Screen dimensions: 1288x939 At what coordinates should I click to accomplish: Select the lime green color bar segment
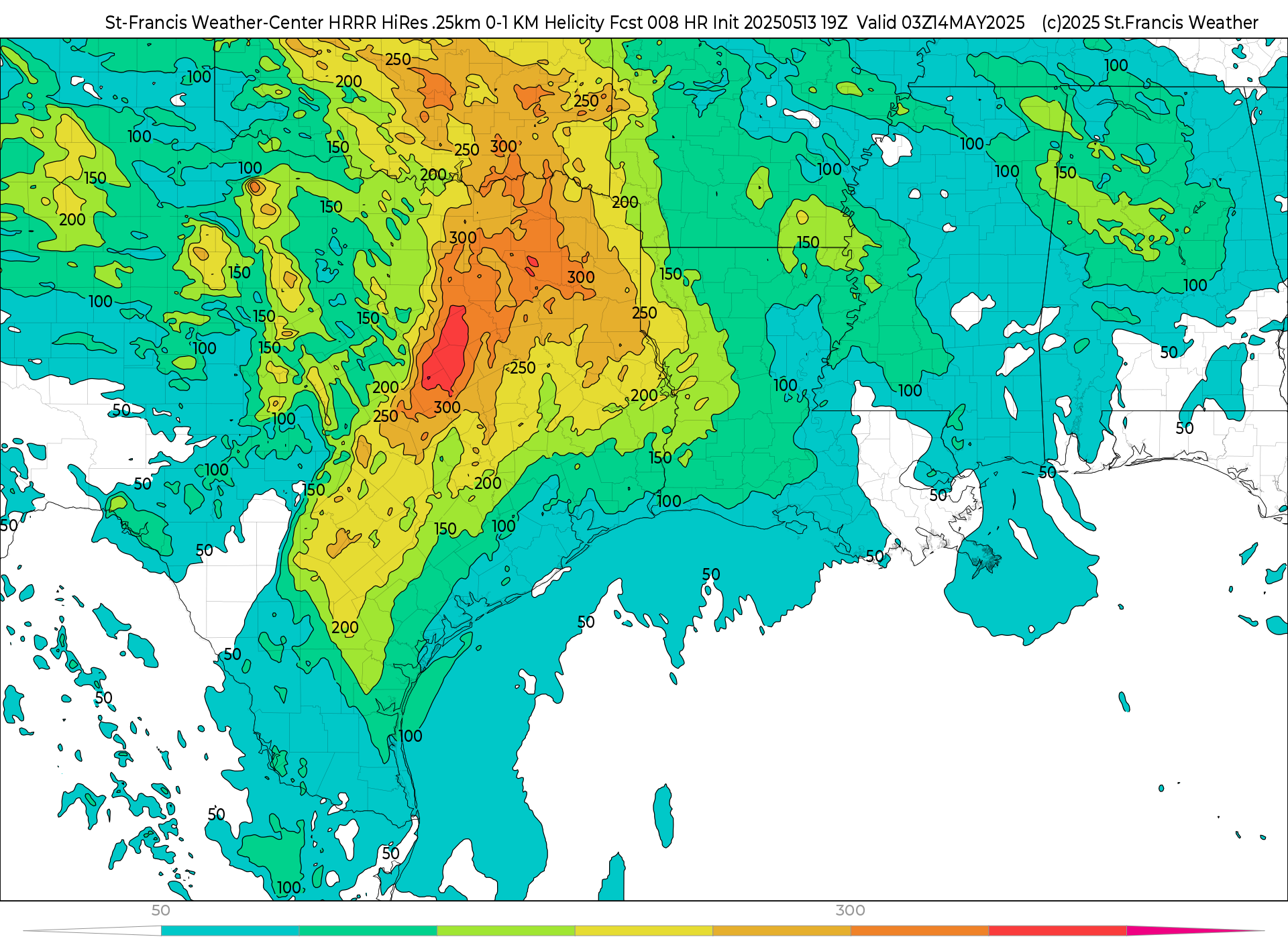[x=506, y=930]
